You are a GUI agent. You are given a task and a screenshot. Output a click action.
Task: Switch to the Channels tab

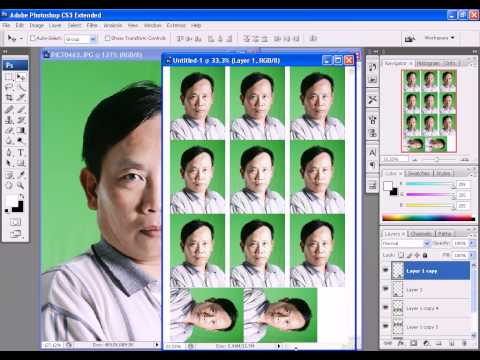[x=421, y=234]
